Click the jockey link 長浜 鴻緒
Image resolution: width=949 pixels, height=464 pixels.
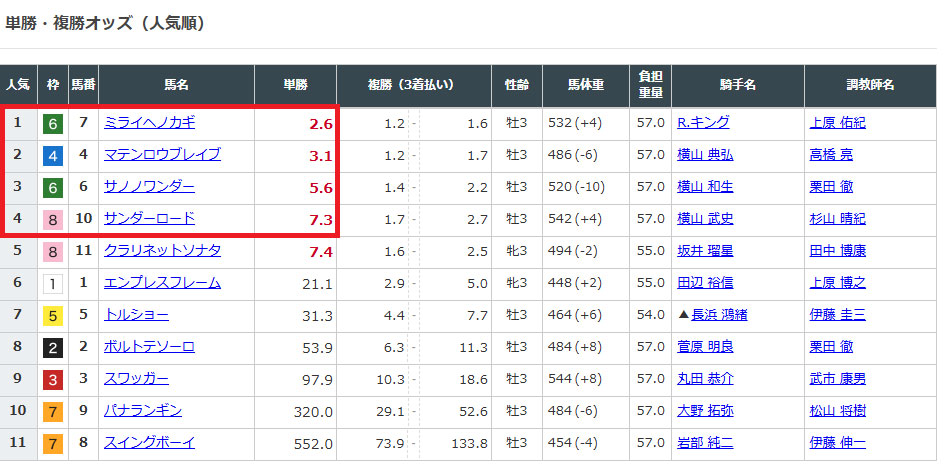click(x=712, y=315)
